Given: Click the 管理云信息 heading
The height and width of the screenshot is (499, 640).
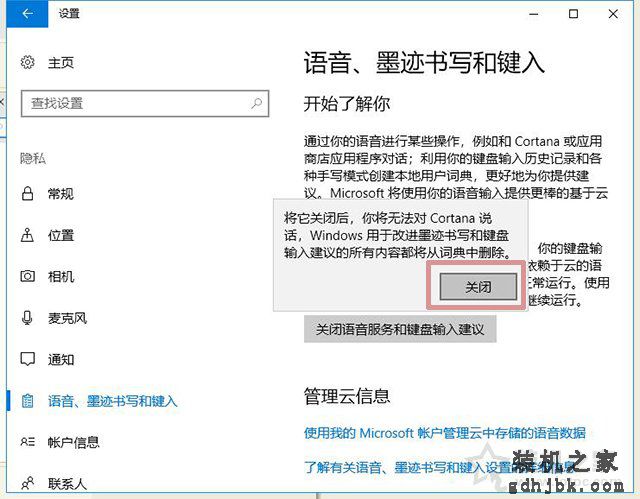Looking at the screenshot, I should click(347, 396).
